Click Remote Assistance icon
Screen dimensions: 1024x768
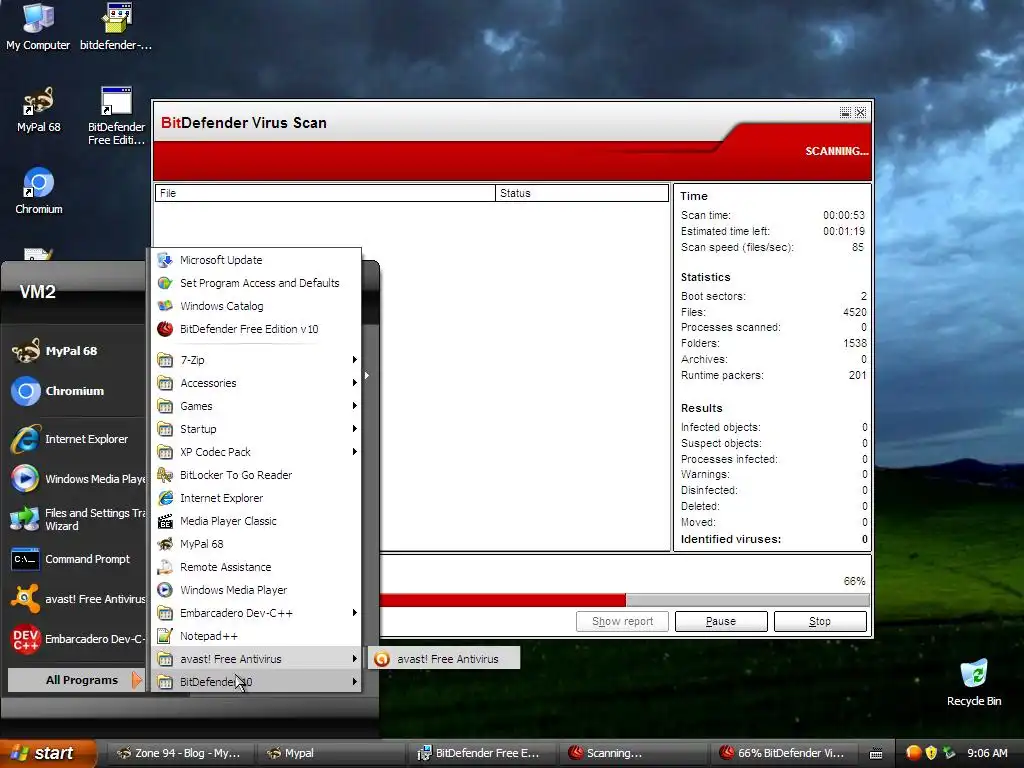(x=165, y=567)
